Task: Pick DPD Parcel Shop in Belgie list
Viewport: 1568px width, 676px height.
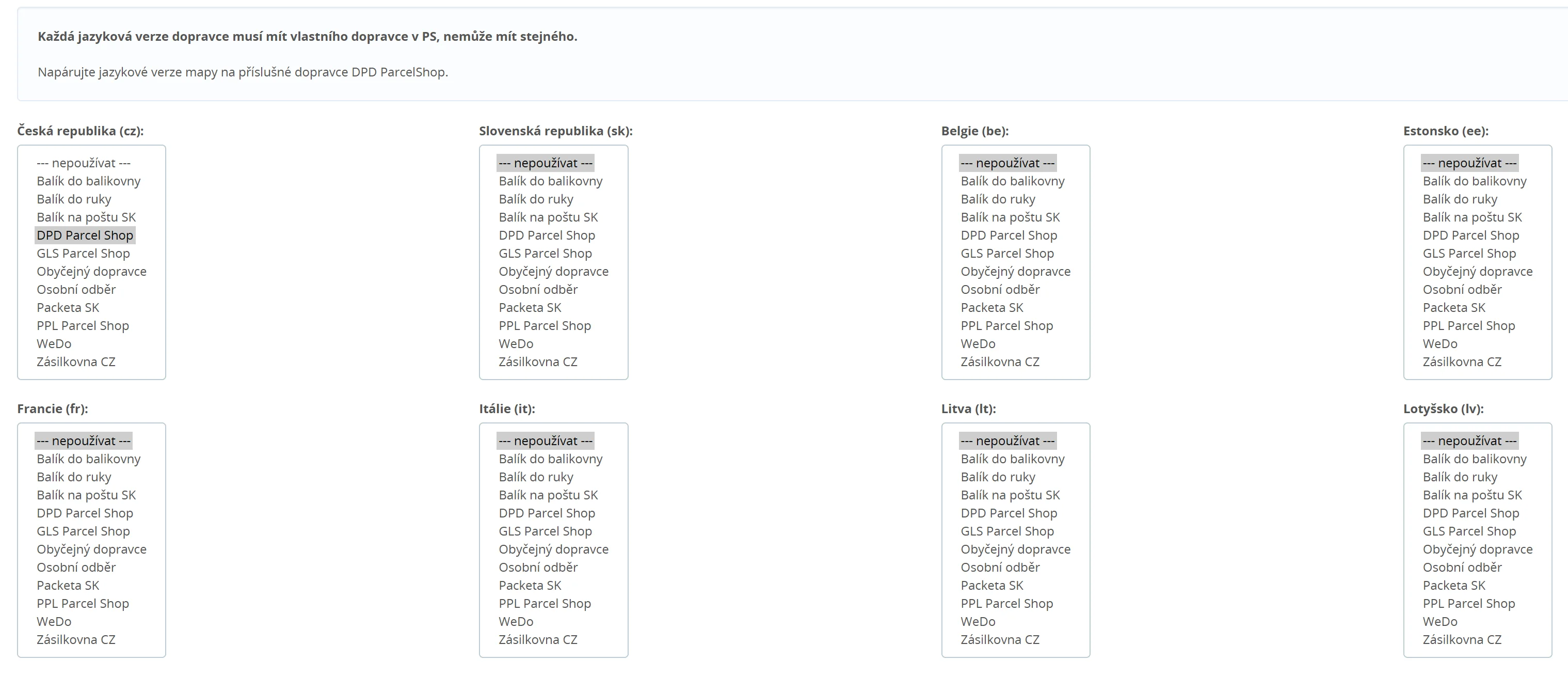Action: point(1009,235)
